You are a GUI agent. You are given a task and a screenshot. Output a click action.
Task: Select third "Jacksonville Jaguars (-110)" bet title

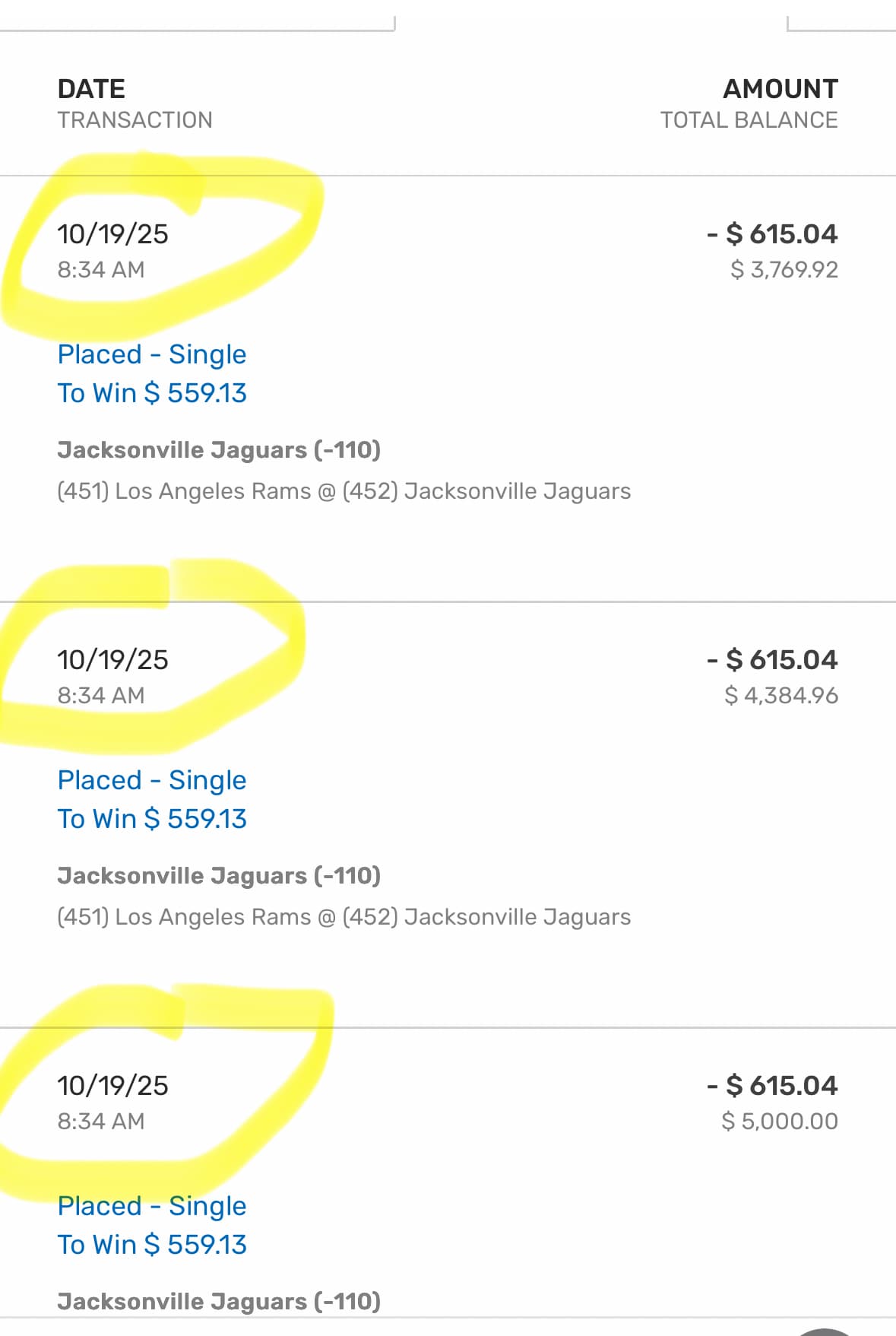[x=219, y=1302]
